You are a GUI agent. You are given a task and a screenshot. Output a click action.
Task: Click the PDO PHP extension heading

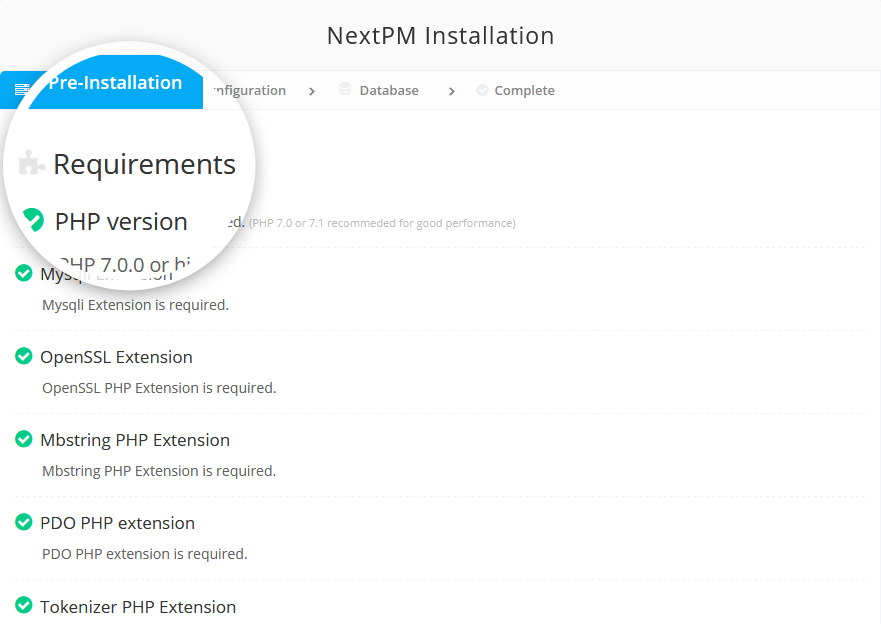[x=117, y=523]
